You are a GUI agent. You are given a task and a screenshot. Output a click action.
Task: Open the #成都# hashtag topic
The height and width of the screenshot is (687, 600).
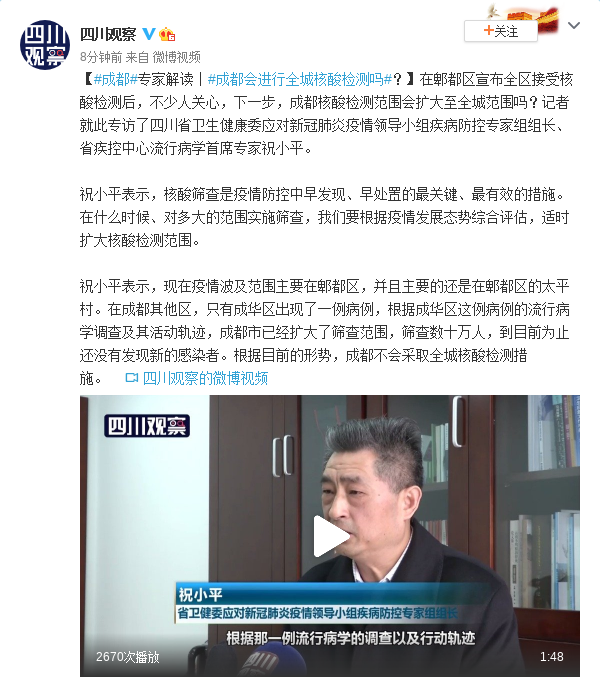(x=116, y=79)
